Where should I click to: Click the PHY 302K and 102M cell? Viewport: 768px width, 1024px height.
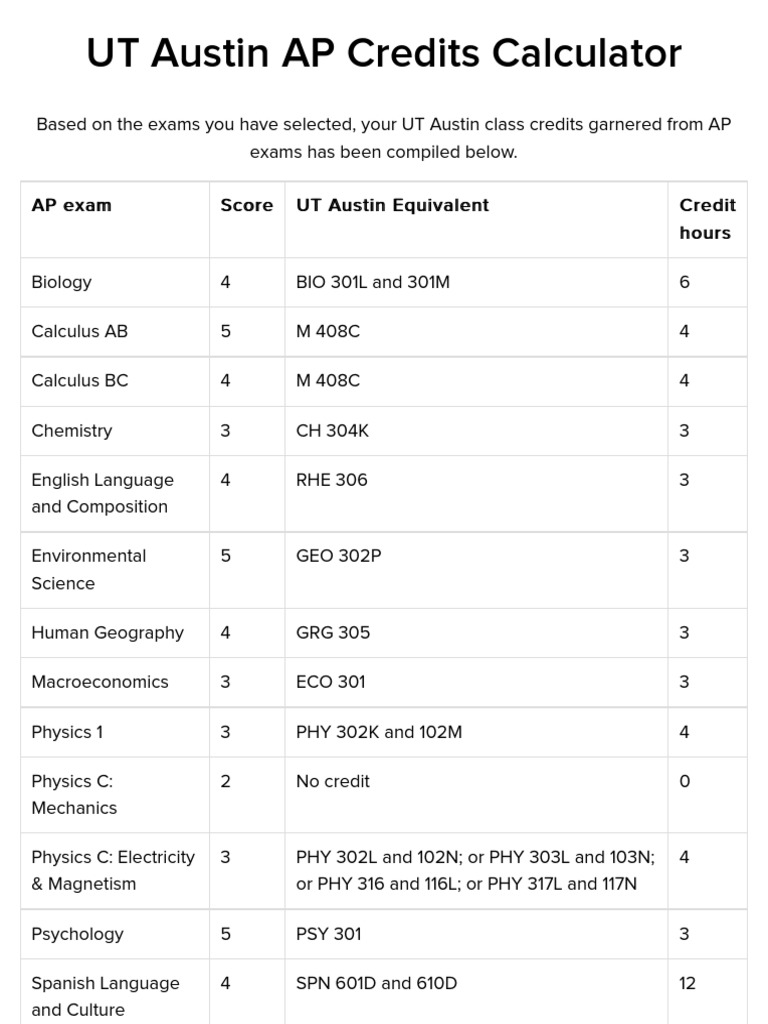(x=379, y=732)
